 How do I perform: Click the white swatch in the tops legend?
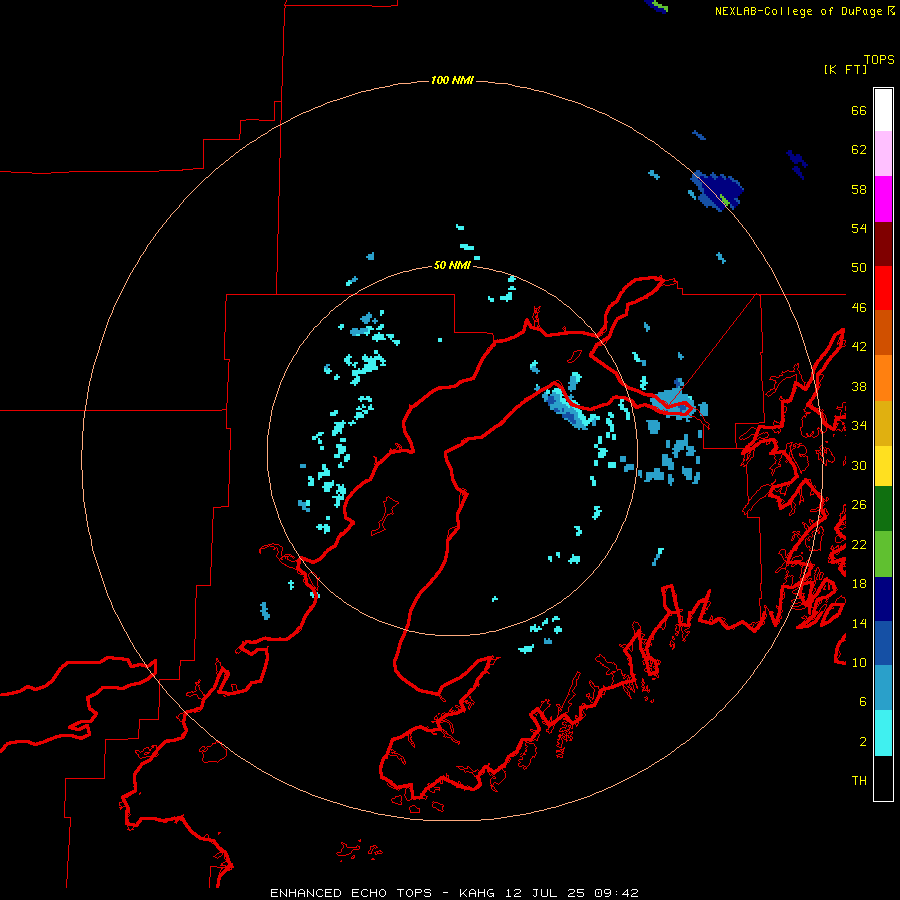(x=883, y=110)
